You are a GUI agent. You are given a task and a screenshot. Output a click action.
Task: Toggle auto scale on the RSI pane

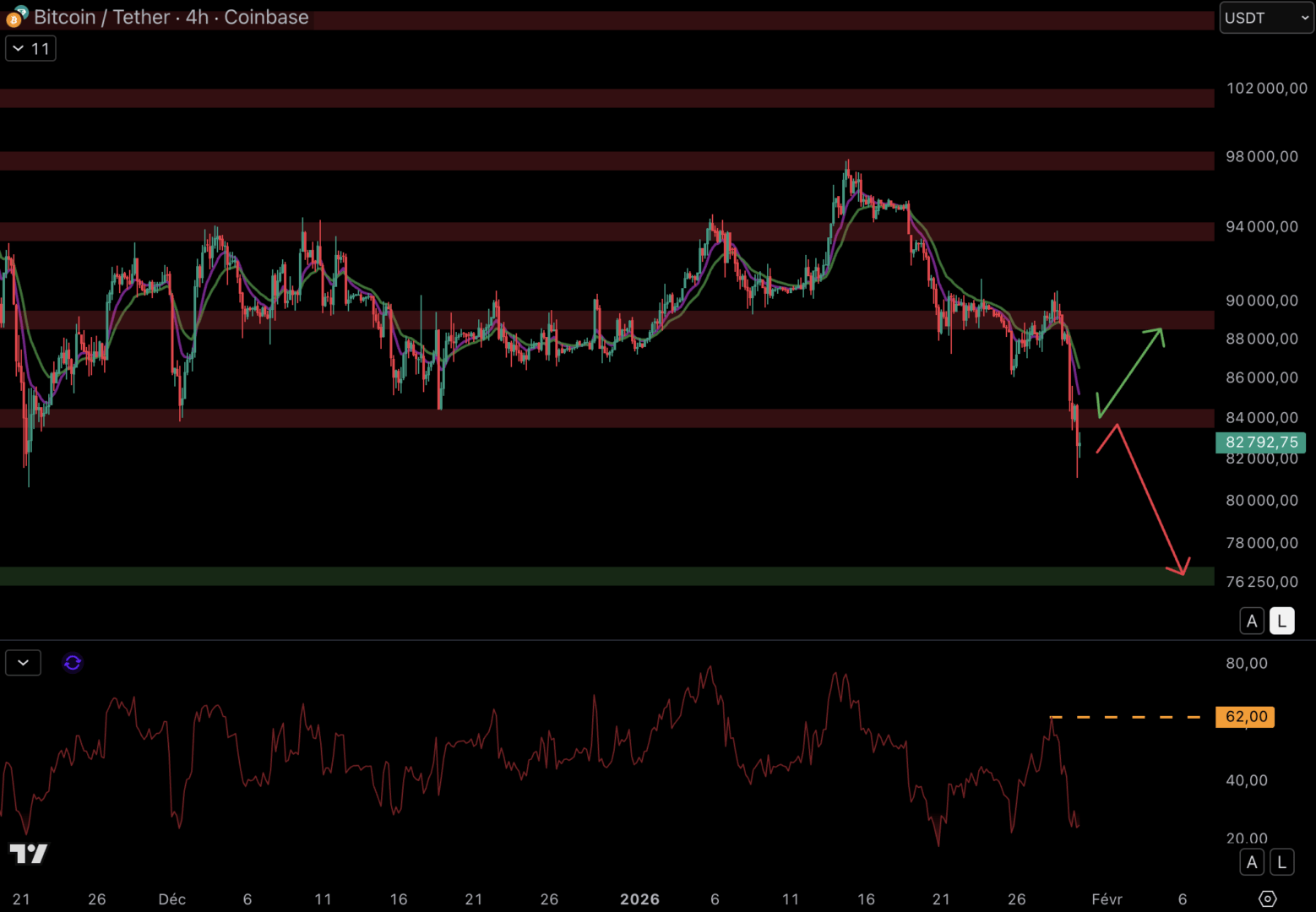pos(1252,862)
